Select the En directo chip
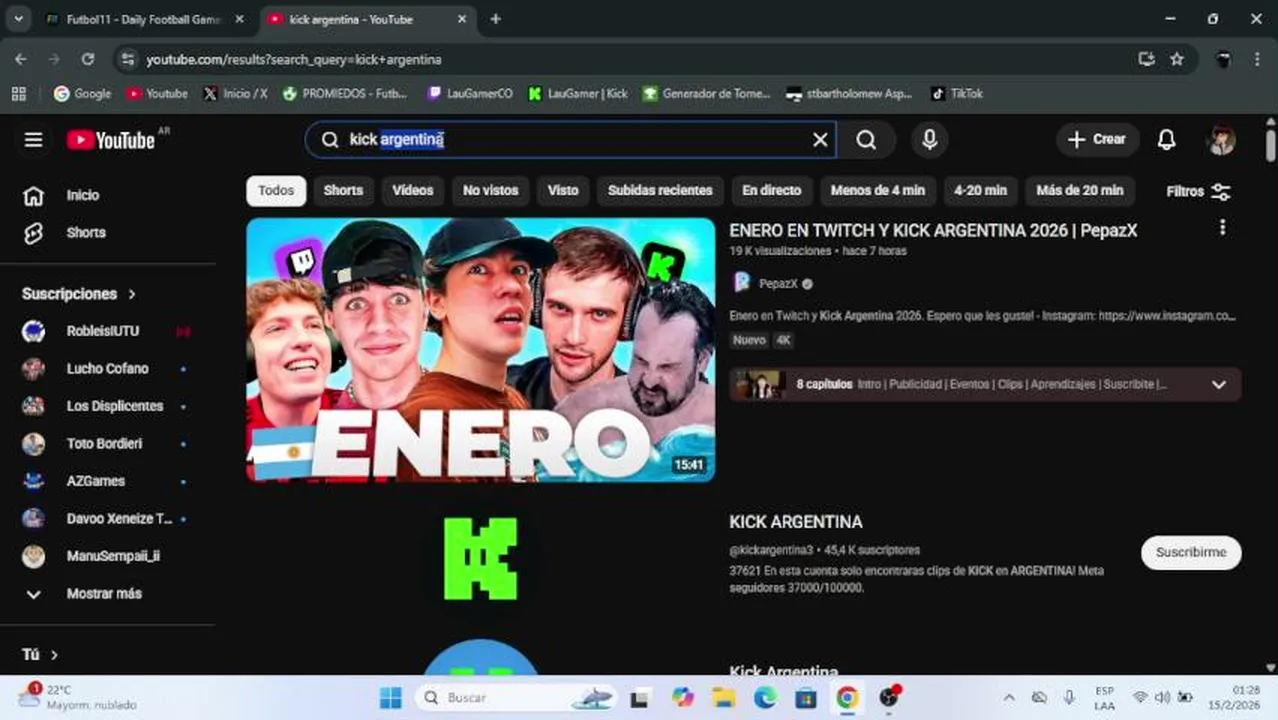 (771, 190)
